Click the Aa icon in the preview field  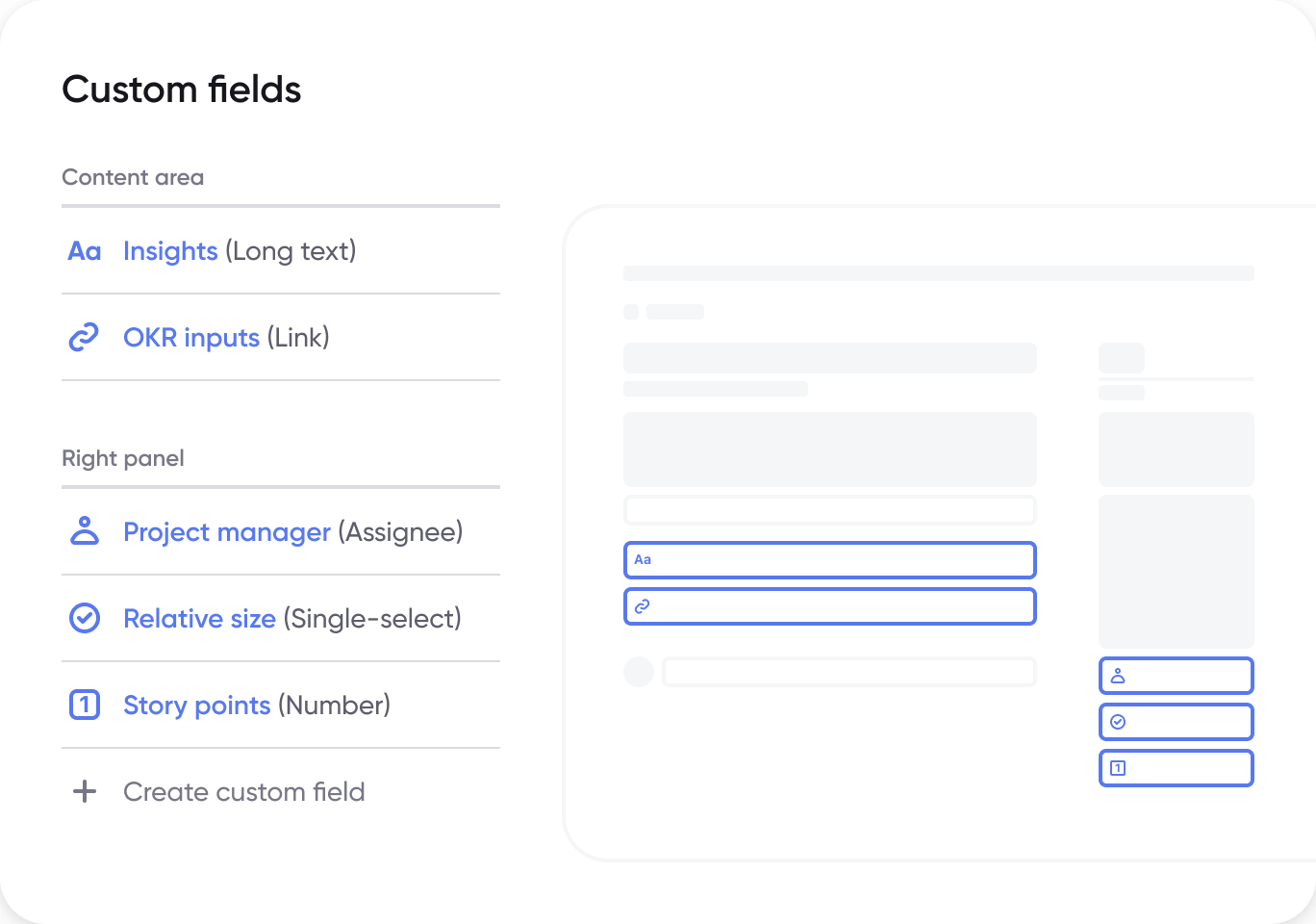[x=643, y=559]
